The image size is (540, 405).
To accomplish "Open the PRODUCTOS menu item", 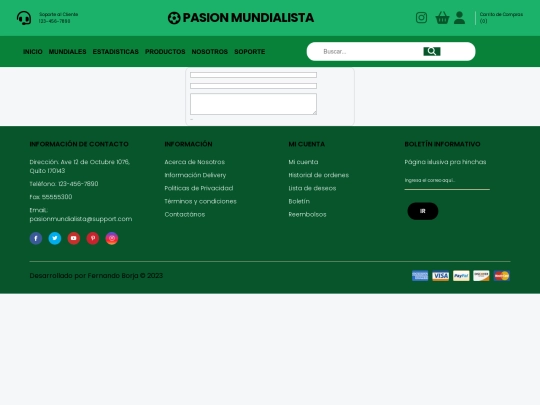I will point(165,52).
